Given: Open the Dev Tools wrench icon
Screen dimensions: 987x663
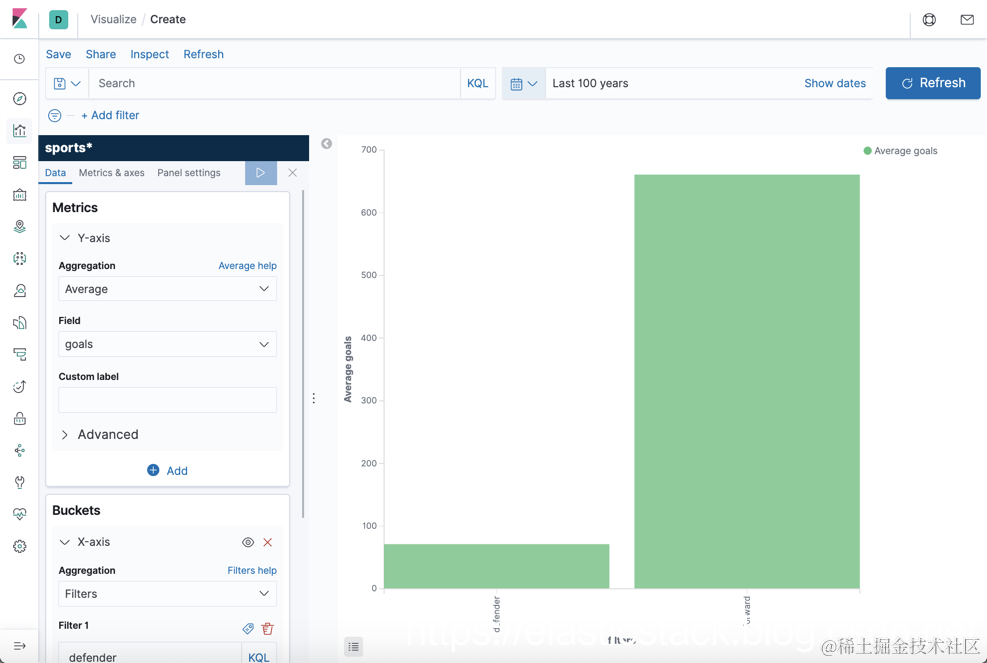Looking at the screenshot, I should click(20, 482).
